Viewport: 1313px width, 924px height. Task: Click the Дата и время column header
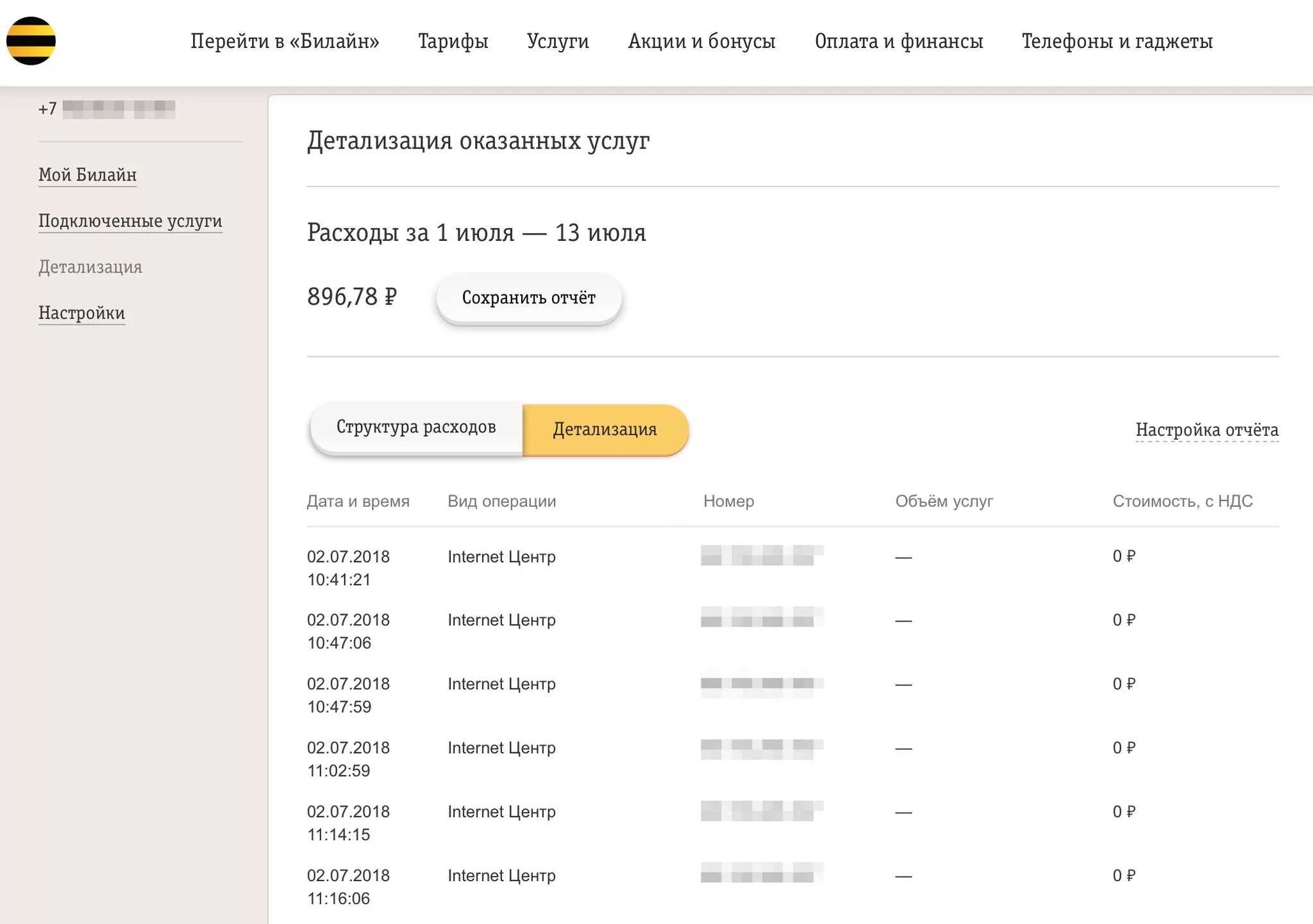(358, 501)
